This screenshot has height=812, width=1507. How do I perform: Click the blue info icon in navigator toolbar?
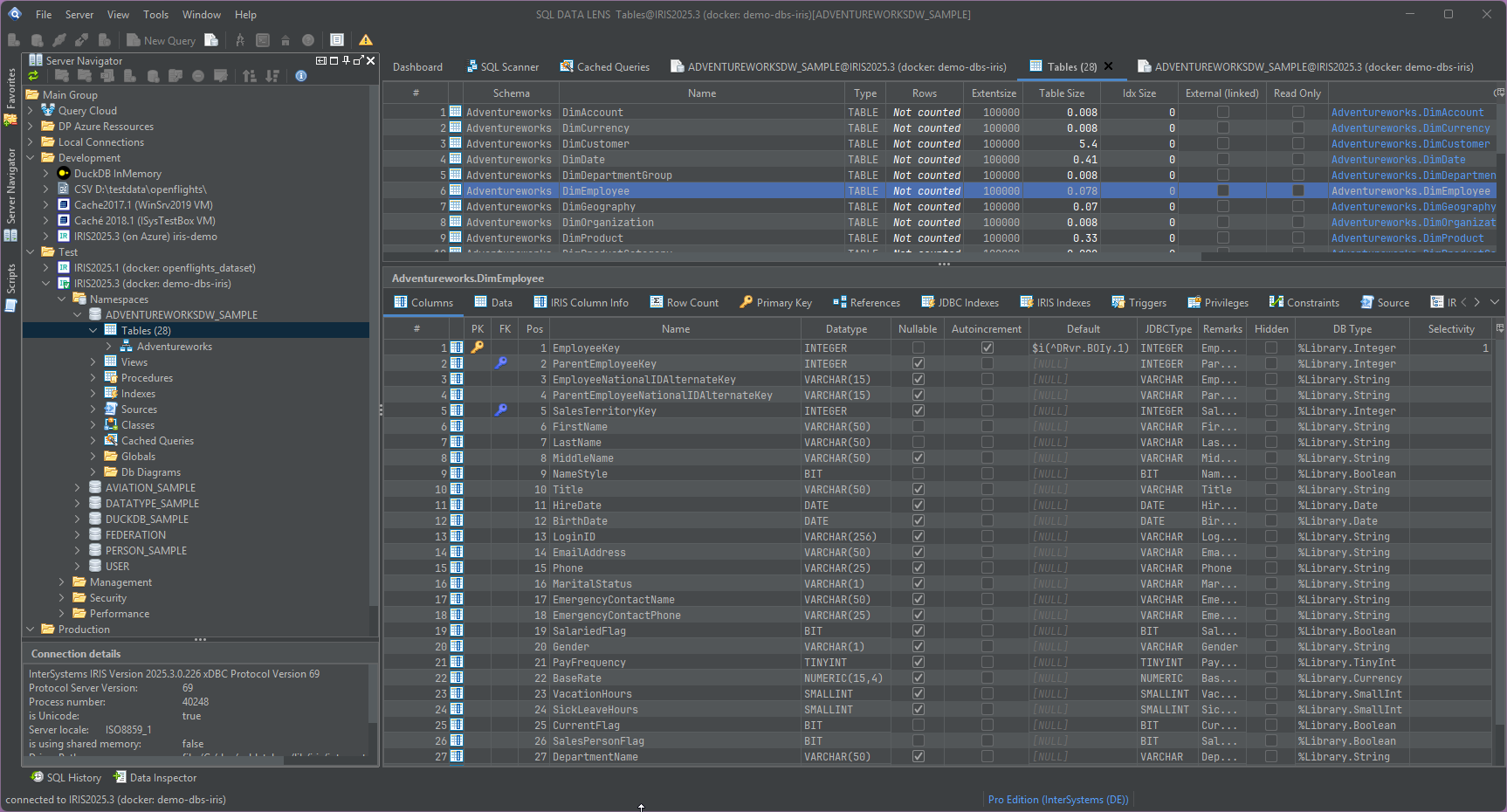tap(301, 76)
